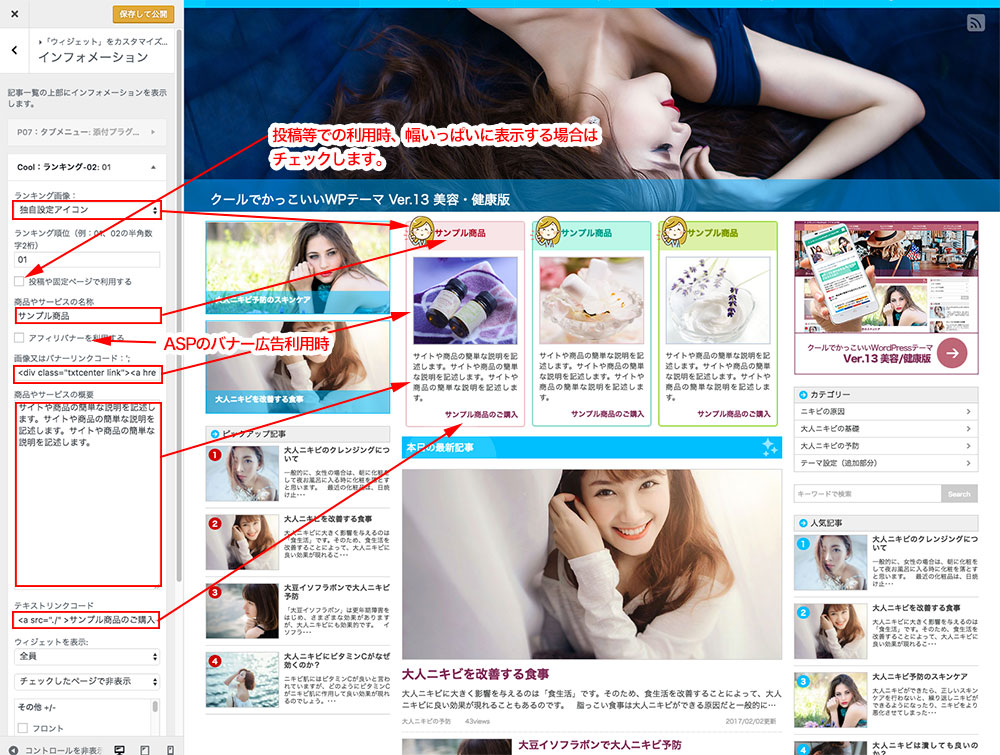Click the キーワードで検索 search box
Image resolution: width=1000 pixels, height=755 pixels.
click(x=867, y=494)
